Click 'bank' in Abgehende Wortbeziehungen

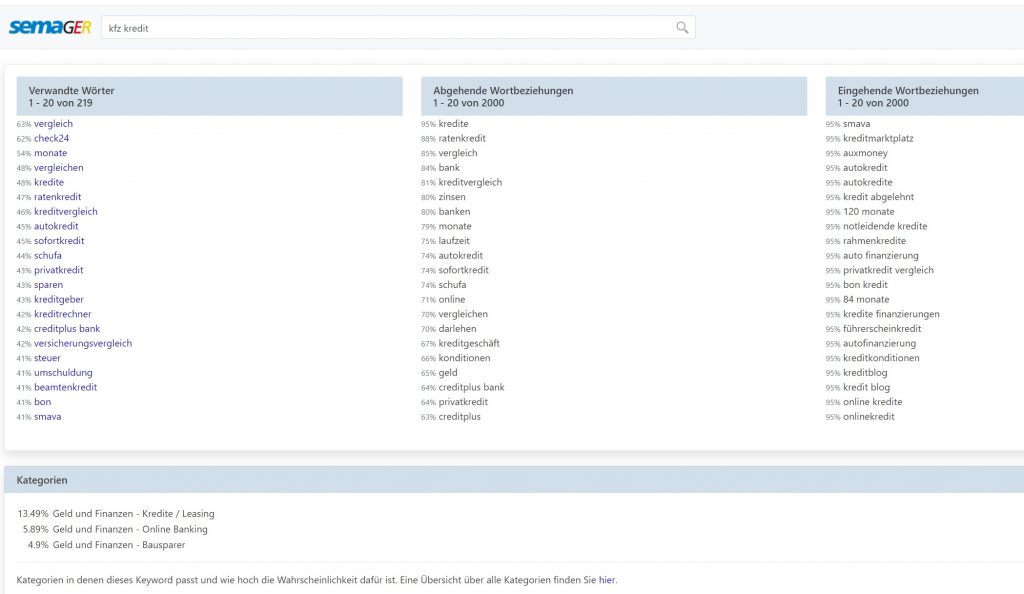449,168
